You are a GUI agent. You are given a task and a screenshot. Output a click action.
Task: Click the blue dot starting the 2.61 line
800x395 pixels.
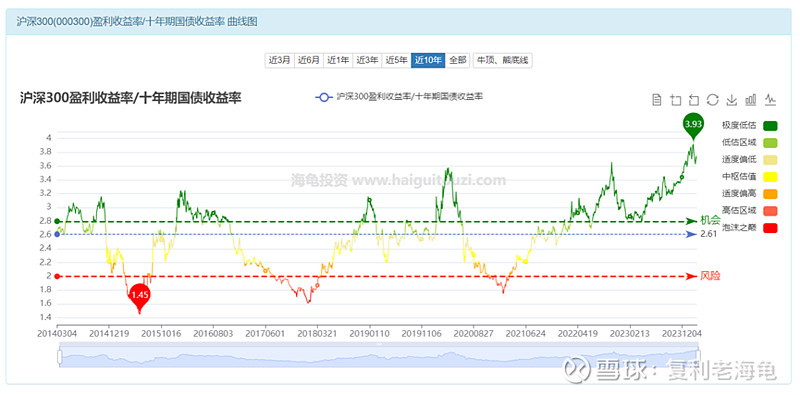click(x=57, y=235)
